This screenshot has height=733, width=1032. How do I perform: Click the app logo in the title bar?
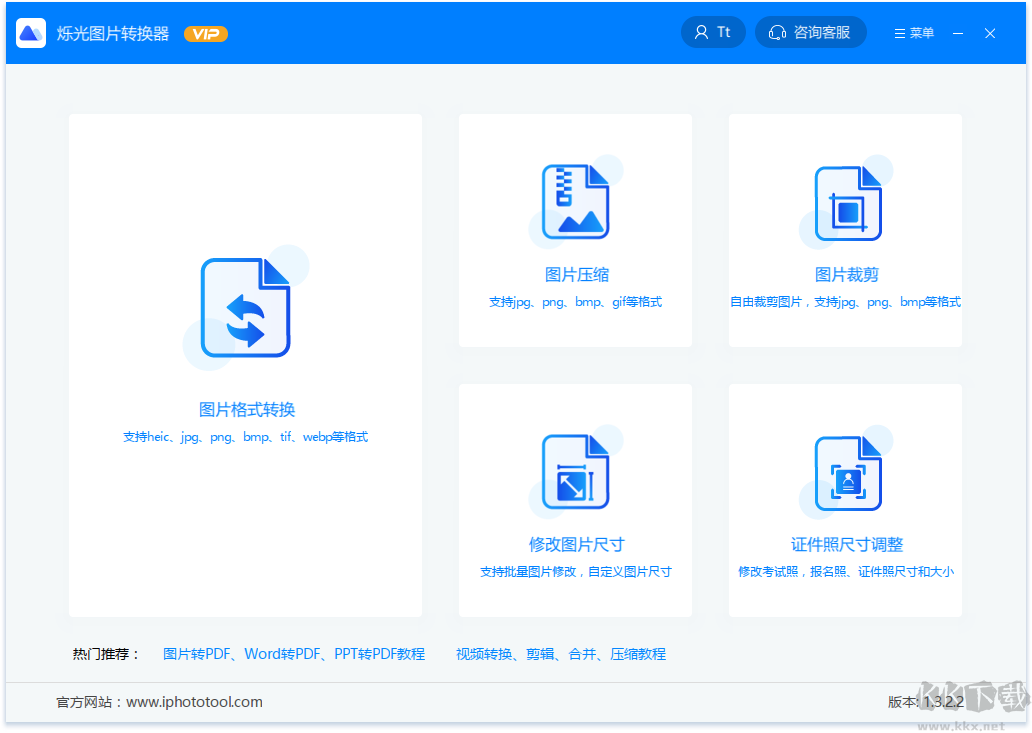click(30, 32)
